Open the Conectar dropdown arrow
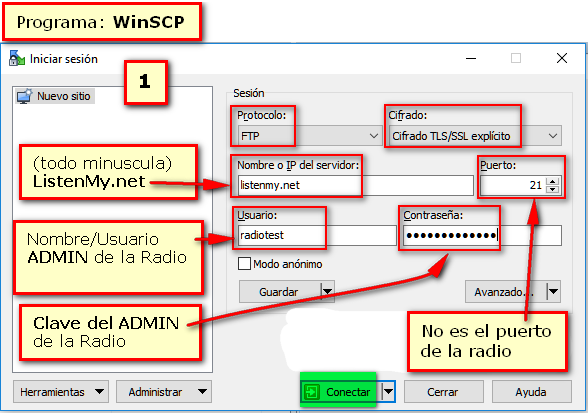The height and width of the screenshot is (413, 588). coord(388,392)
